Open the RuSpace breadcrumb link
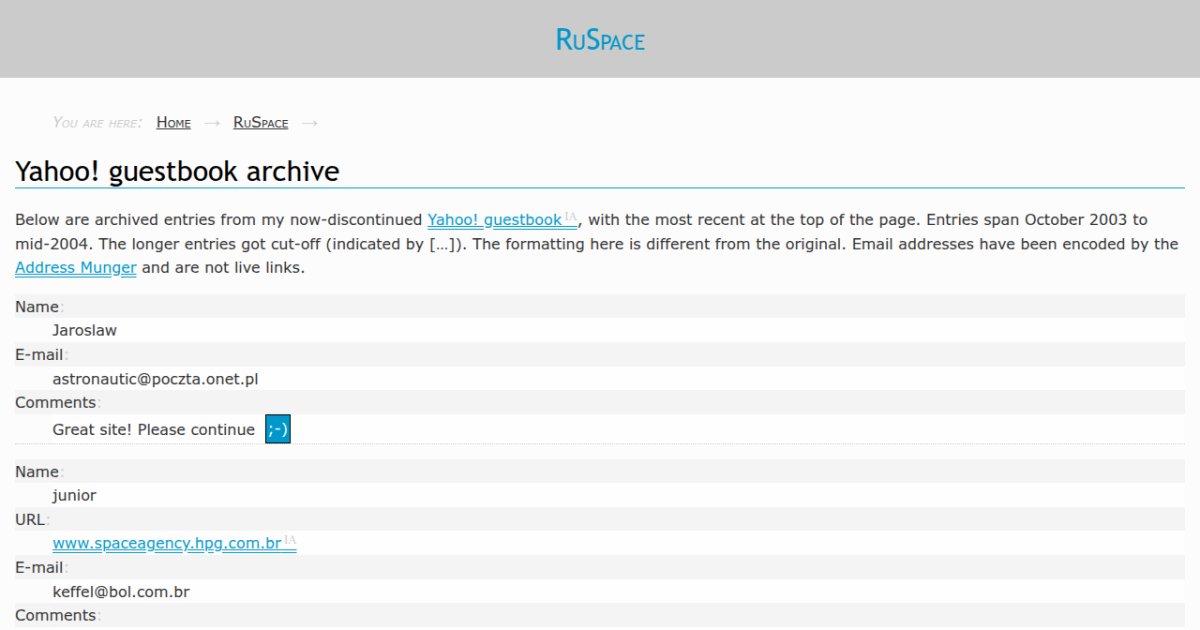Image resolution: width=1200 pixels, height=630 pixels. pyautogui.click(x=259, y=122)
